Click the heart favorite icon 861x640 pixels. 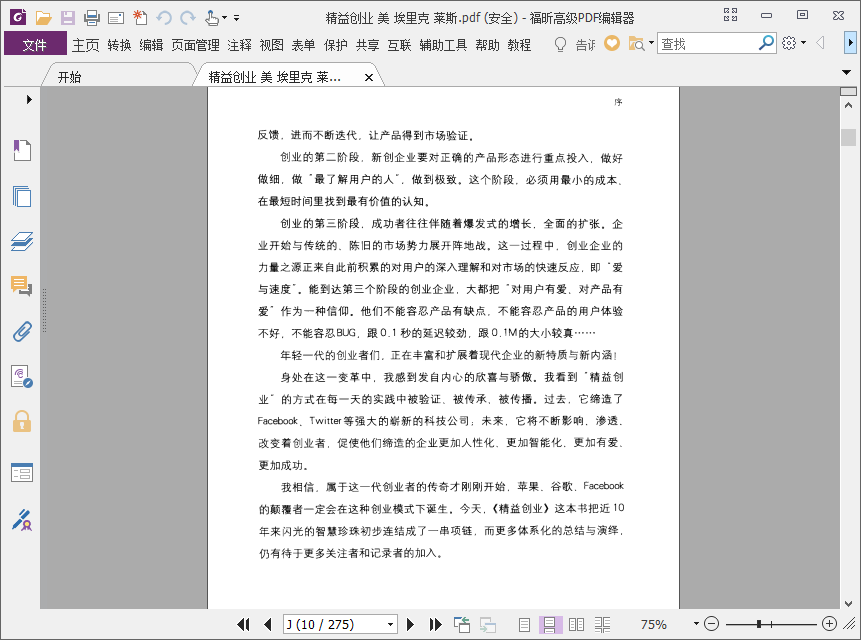coord(612,43)
